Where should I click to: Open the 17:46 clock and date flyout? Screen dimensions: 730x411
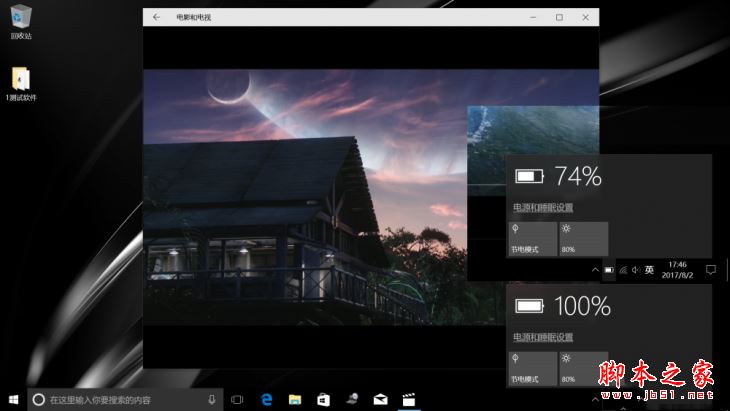(x=677, y=270)
